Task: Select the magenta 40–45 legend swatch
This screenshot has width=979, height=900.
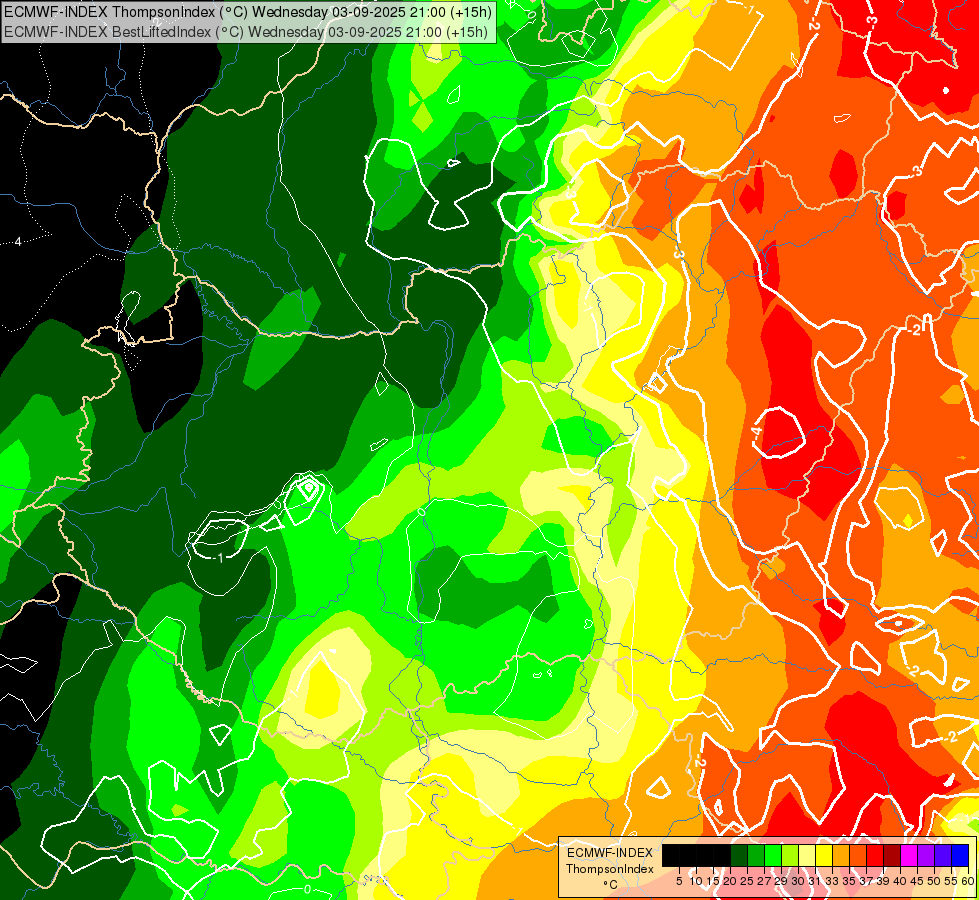Action: [x=909, y=856]
